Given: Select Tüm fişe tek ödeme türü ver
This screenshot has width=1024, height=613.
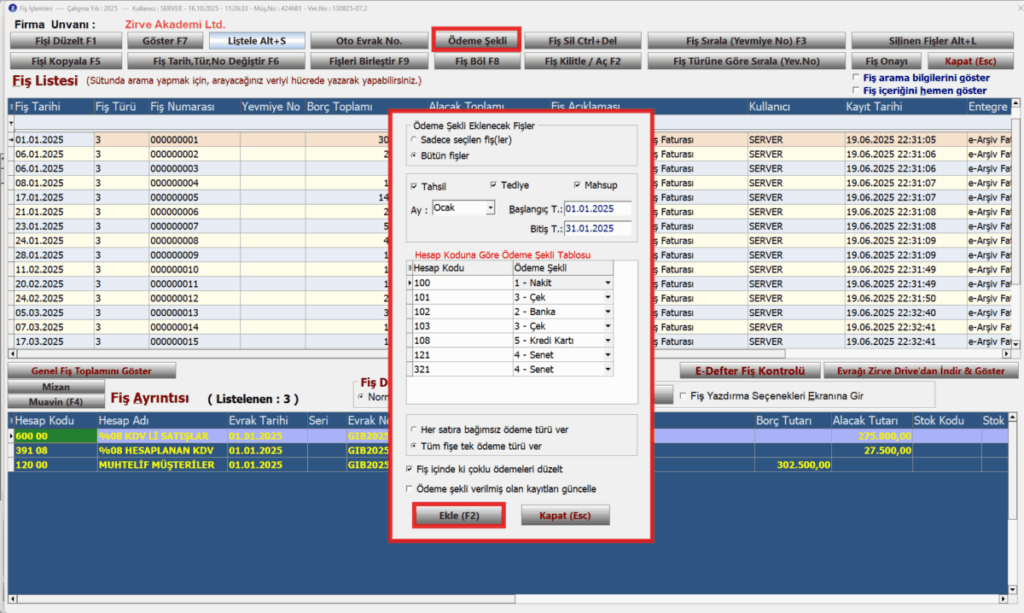Looking at the screenshot, I should click(414, 446).
